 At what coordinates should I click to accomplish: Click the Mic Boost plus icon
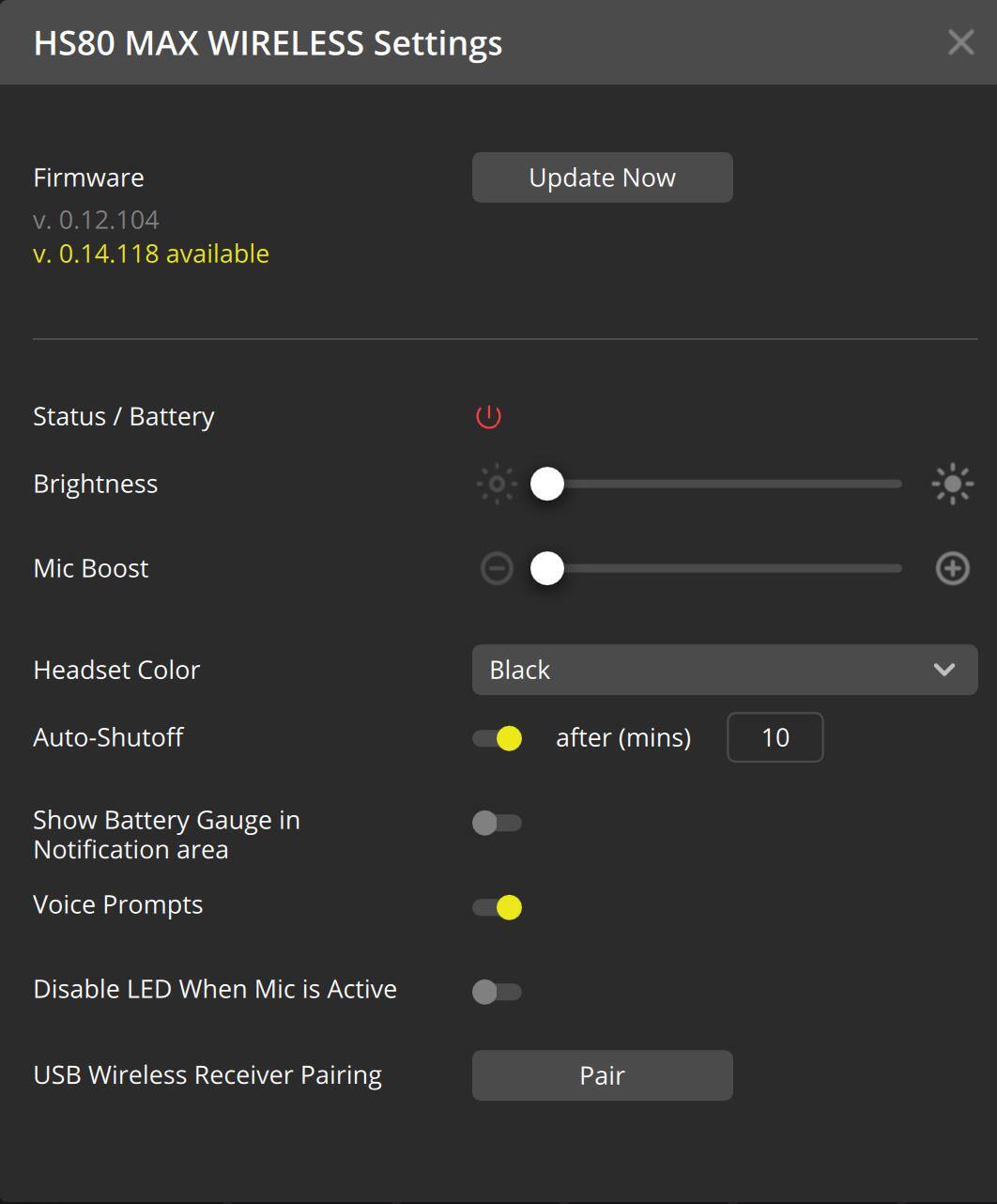952,568
